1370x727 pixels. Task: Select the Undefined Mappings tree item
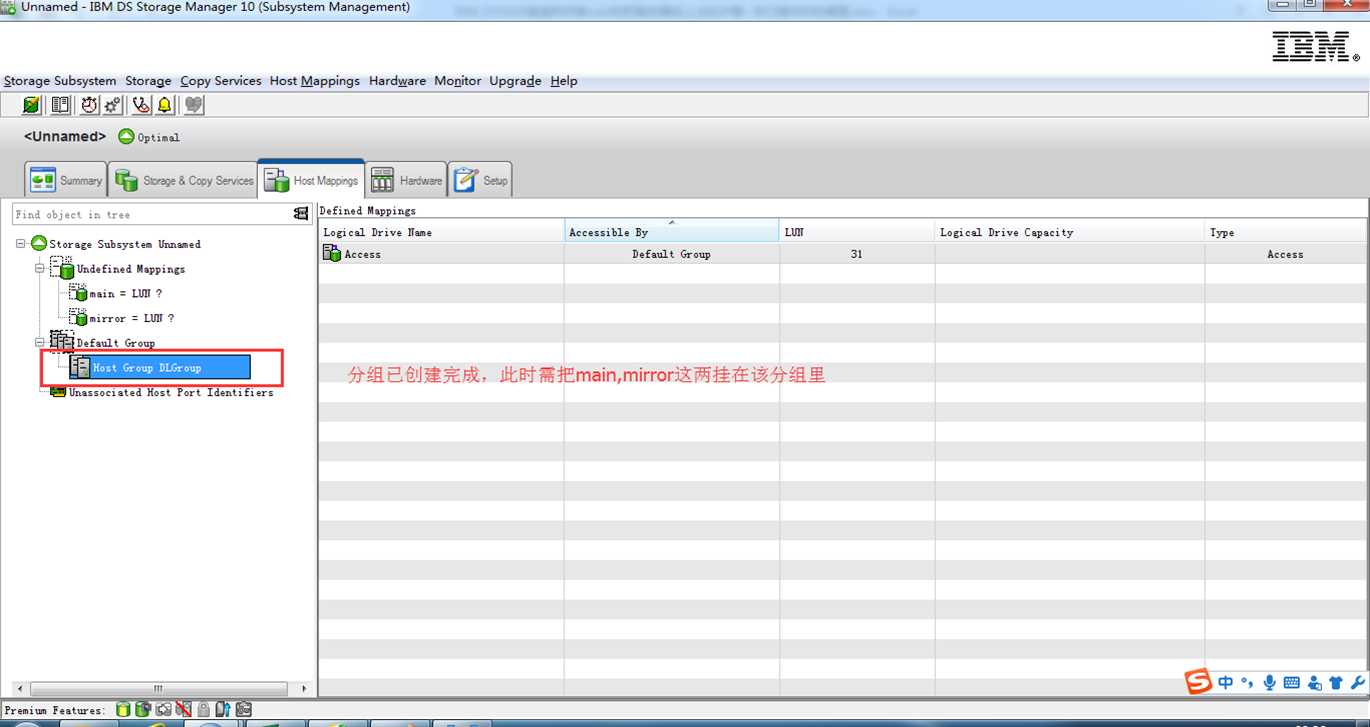coord(131,269)
